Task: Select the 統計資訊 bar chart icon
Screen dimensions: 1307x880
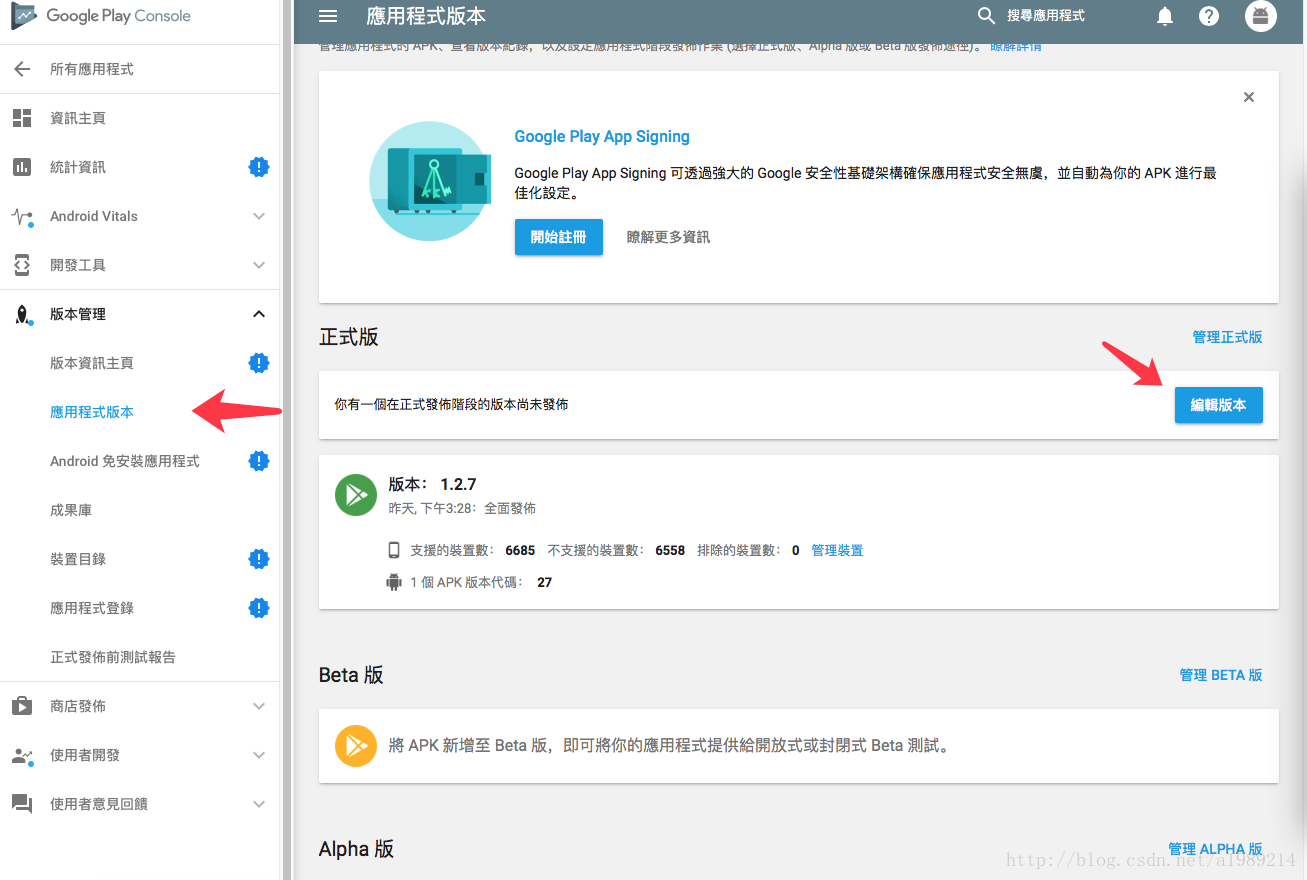Action: tap(21, 166)
